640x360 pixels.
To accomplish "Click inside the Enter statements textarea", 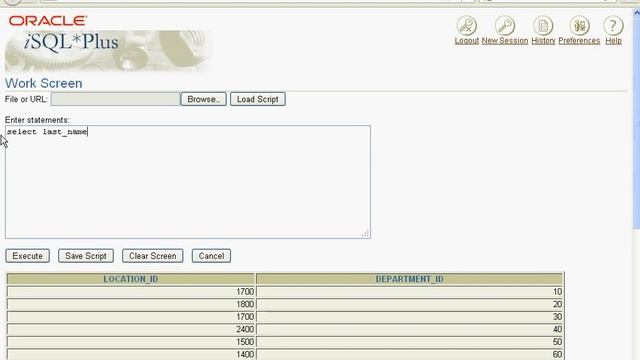I will pos(188,182).
